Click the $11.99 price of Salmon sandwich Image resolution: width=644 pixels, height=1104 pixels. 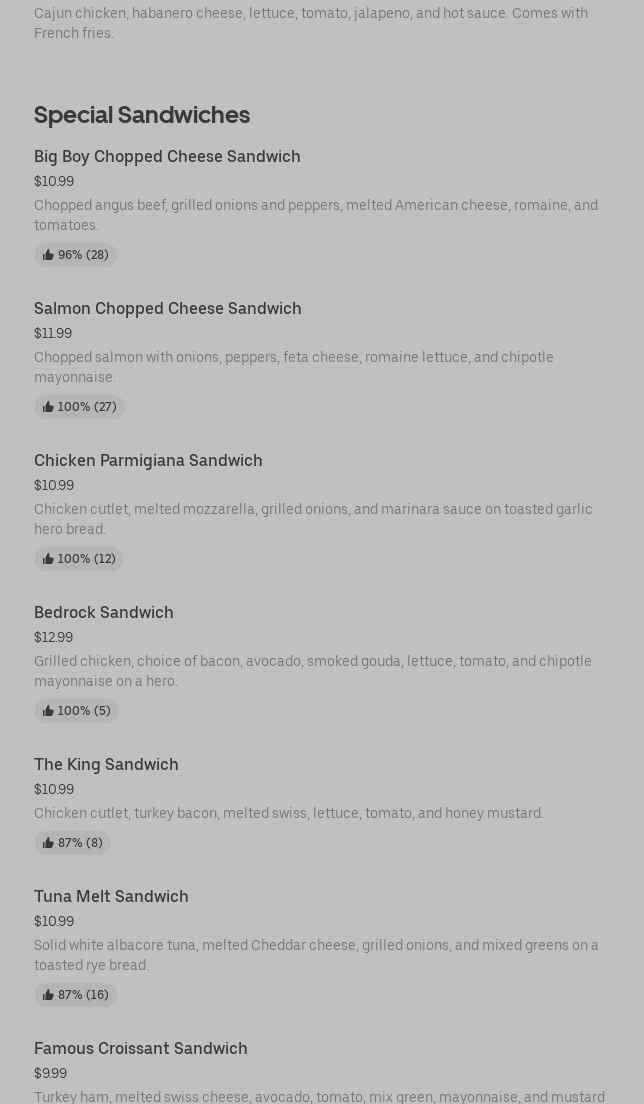[x=53, y=333]
